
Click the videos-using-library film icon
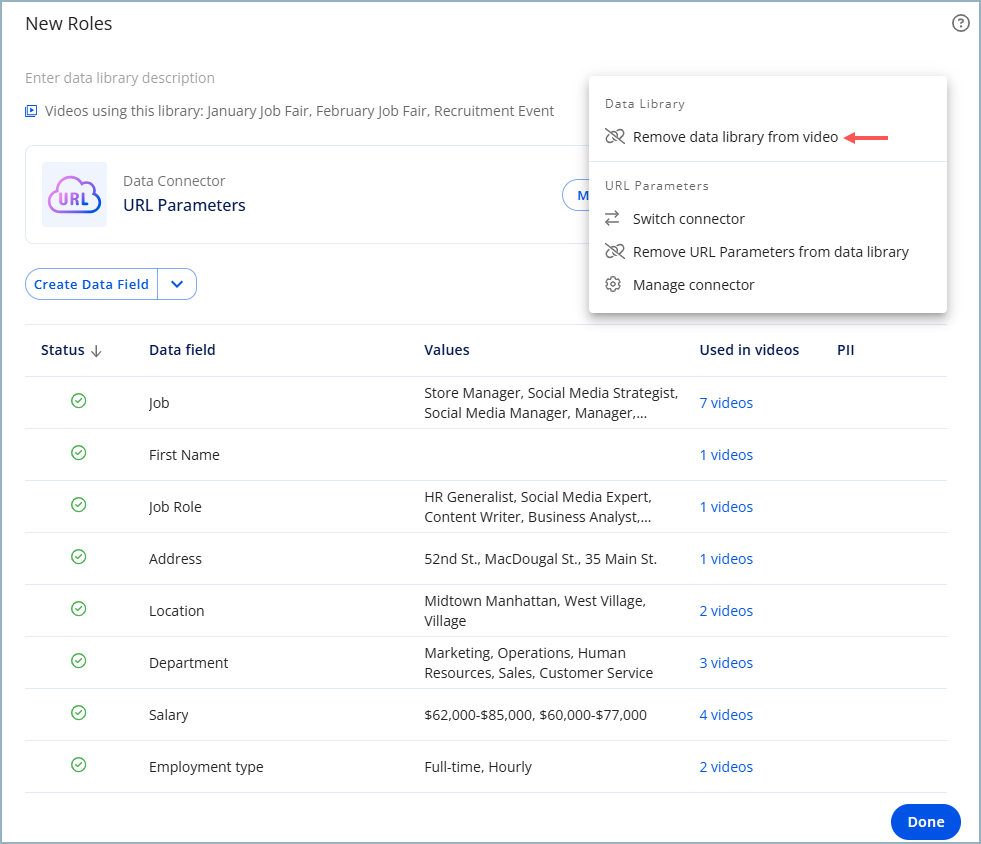click(x=31, y=111)
